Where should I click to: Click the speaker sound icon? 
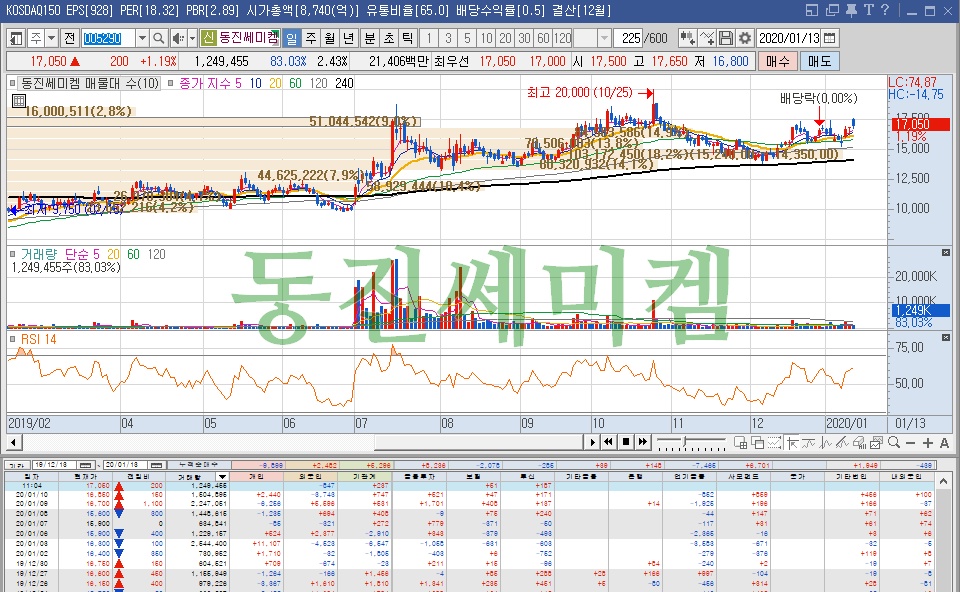point(178,39)
